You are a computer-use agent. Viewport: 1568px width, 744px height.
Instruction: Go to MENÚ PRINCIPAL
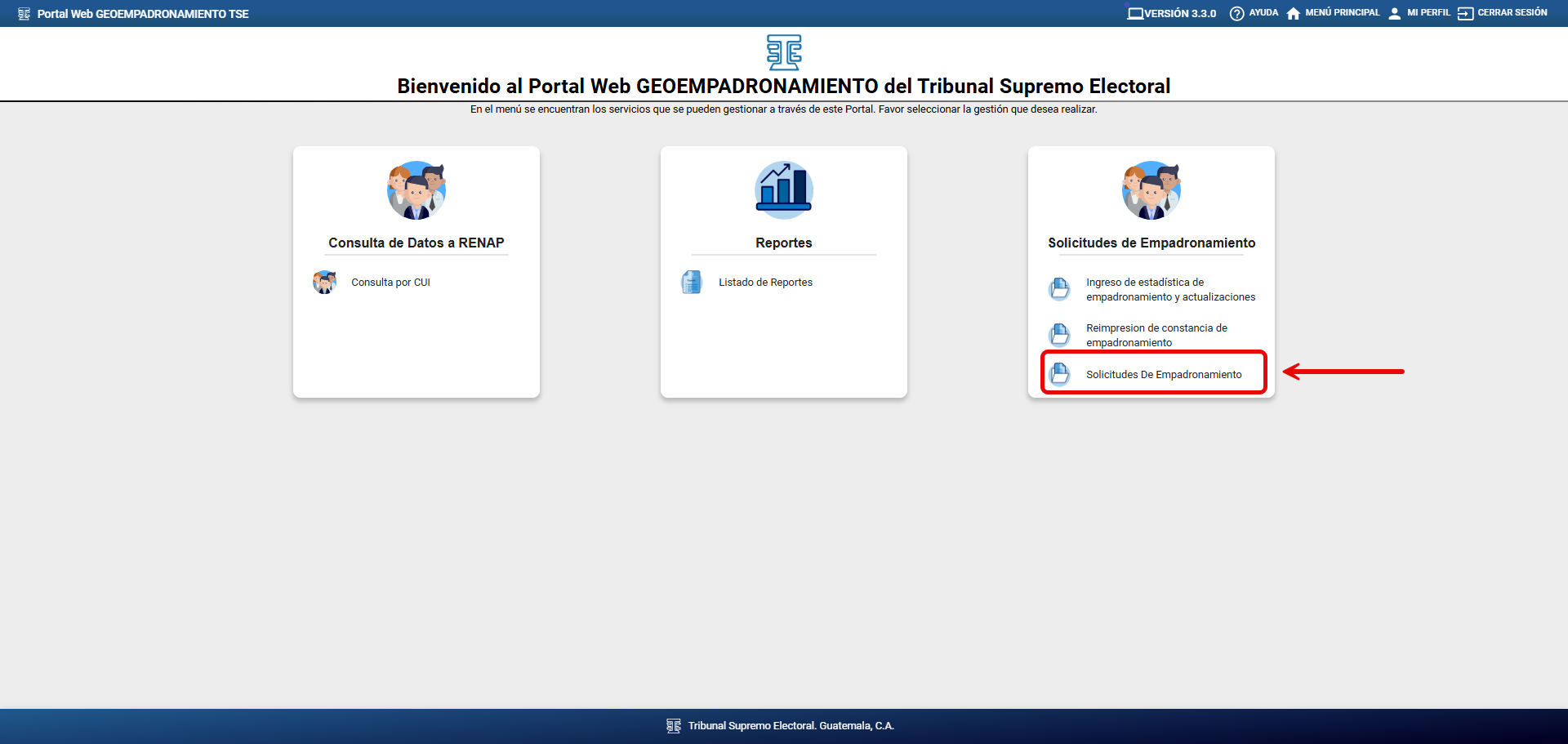[1342, 13]
